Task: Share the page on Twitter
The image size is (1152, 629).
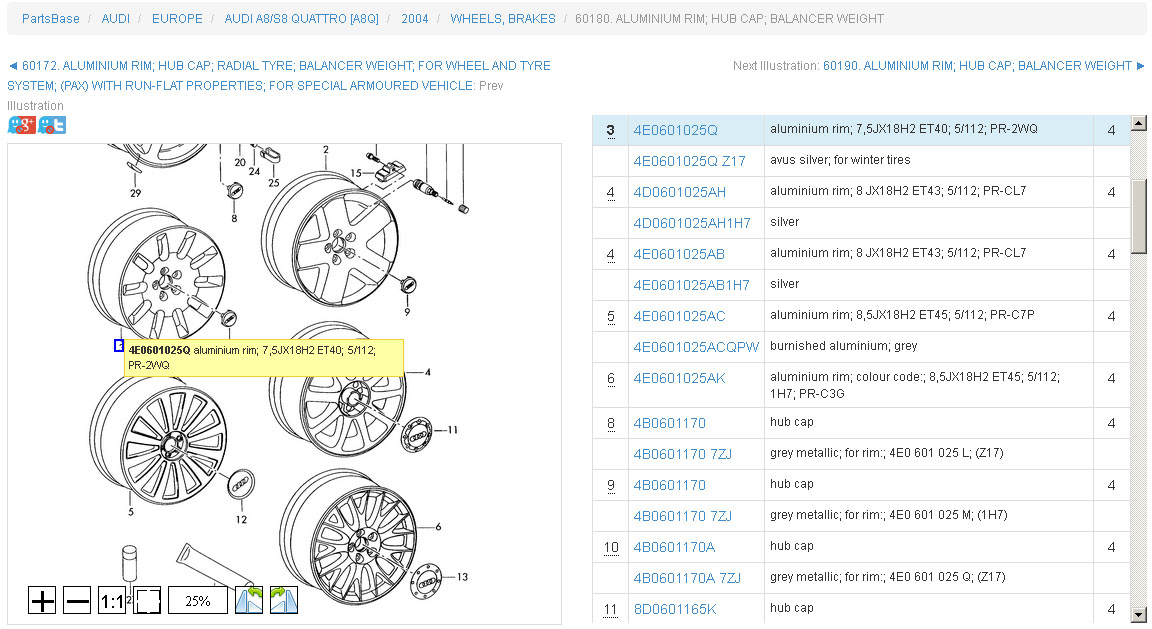Action: click(x=51, y=125)
